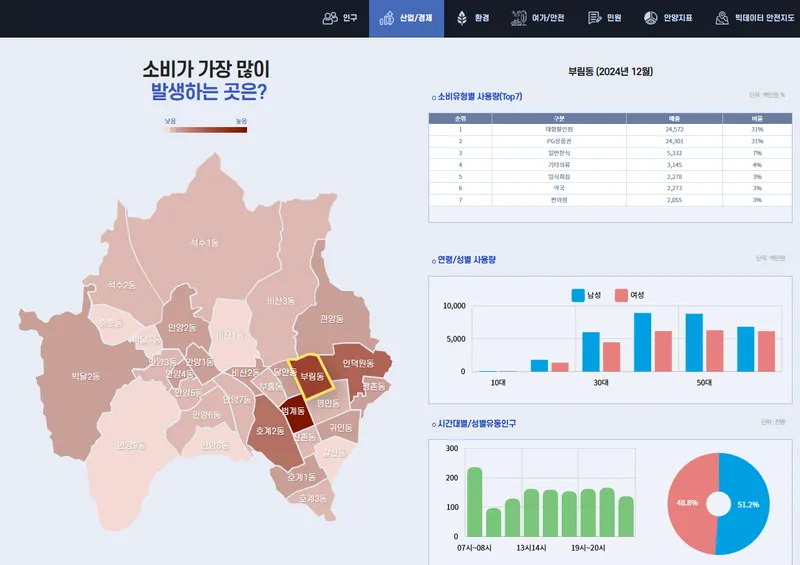This screenshot has width=800, height=565.
Task: Click the 산업/경제 bar chart icon
Action: coord(387,18)
